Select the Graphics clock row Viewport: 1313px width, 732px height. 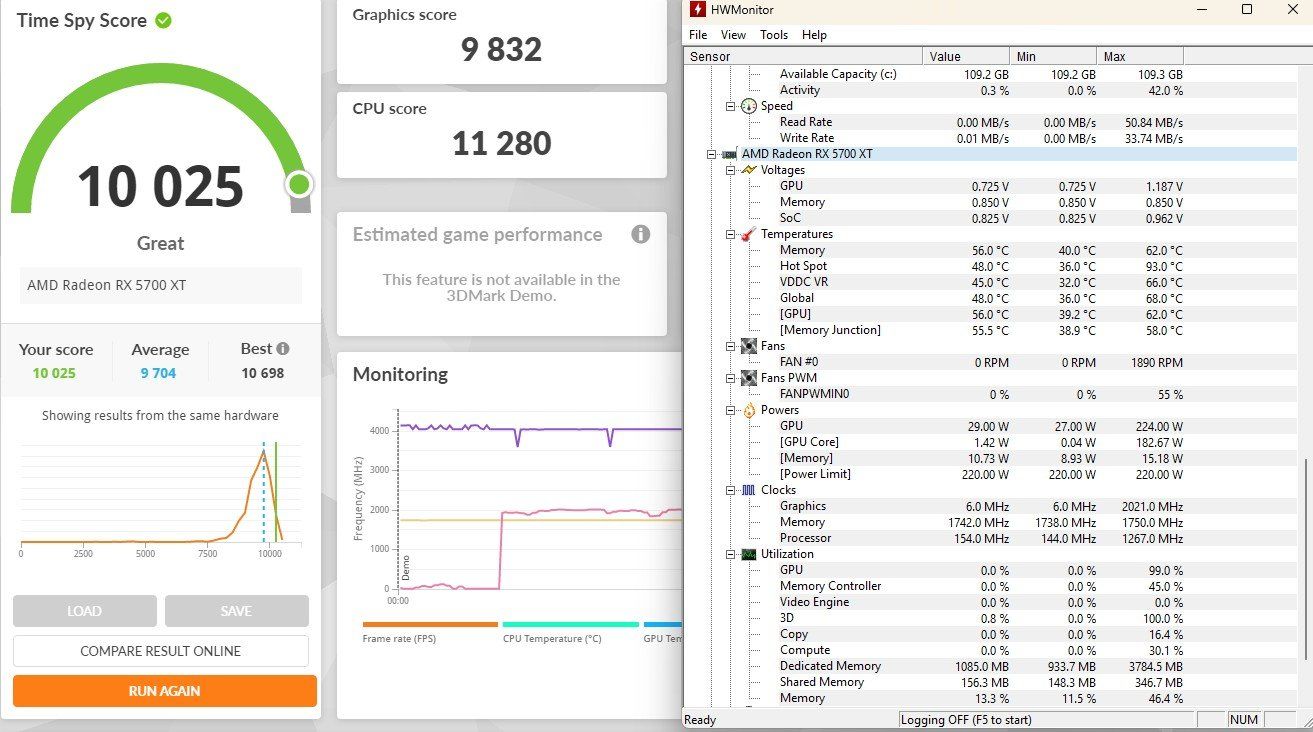click(x=990, y=506)
